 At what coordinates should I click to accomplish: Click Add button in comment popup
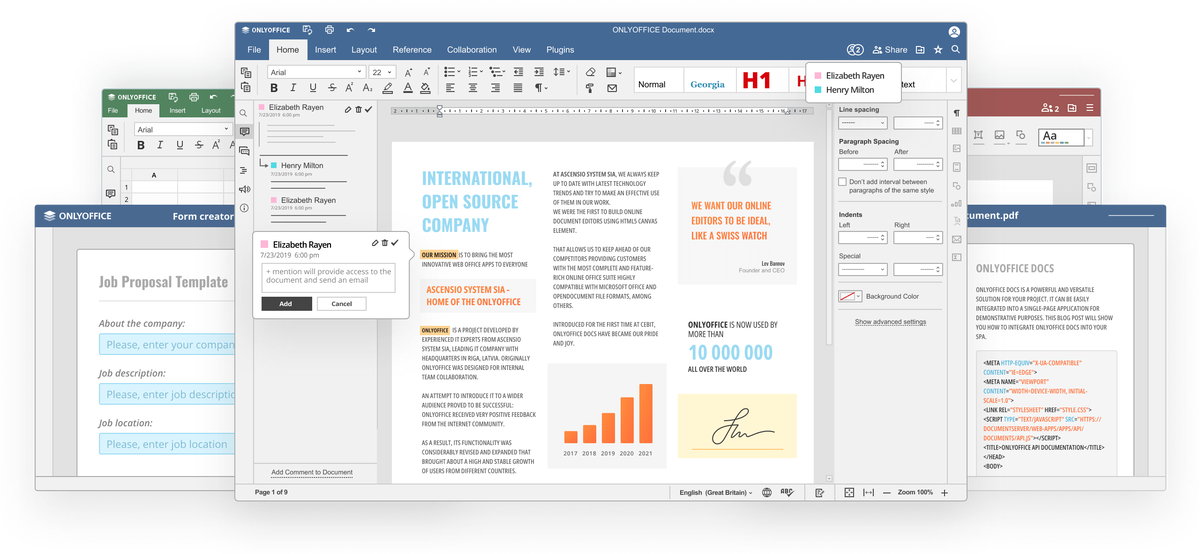pos(286,304)
